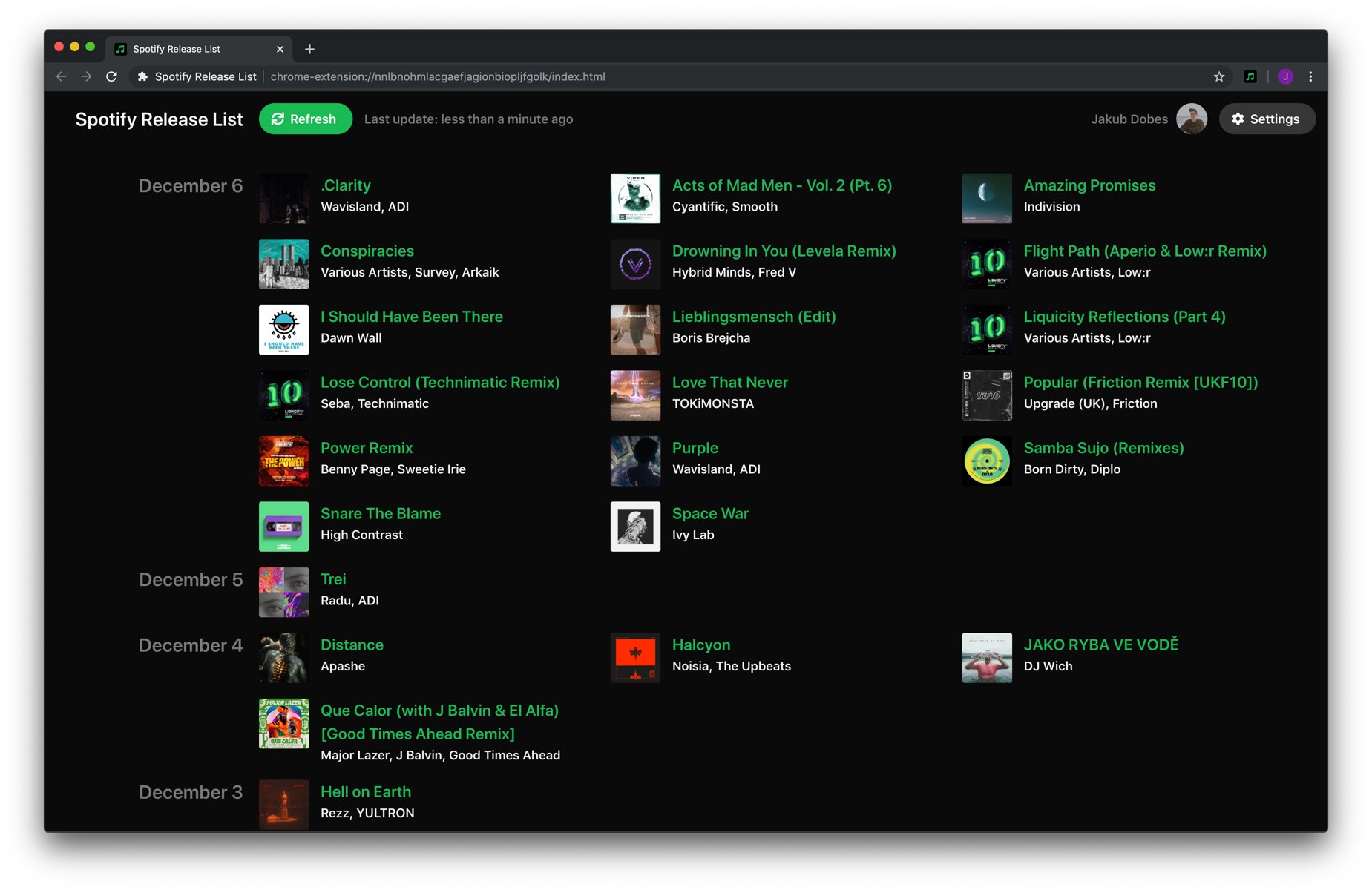The width and height of the screenshot is (1372, 890).
Task: Click the Power Remix cover art
Action: click(283, 461)
